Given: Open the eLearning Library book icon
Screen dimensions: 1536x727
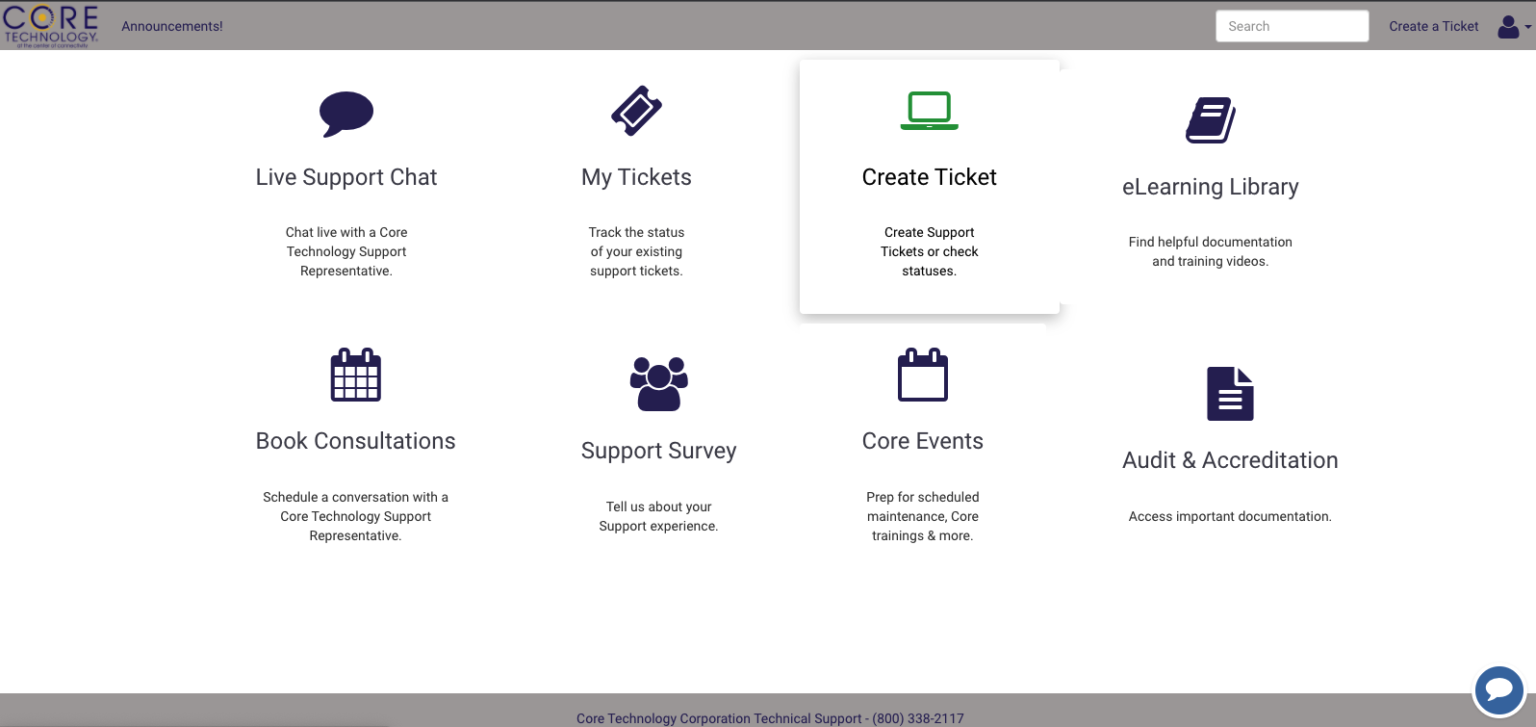Looking at the screenshot, I should 1210,119.
